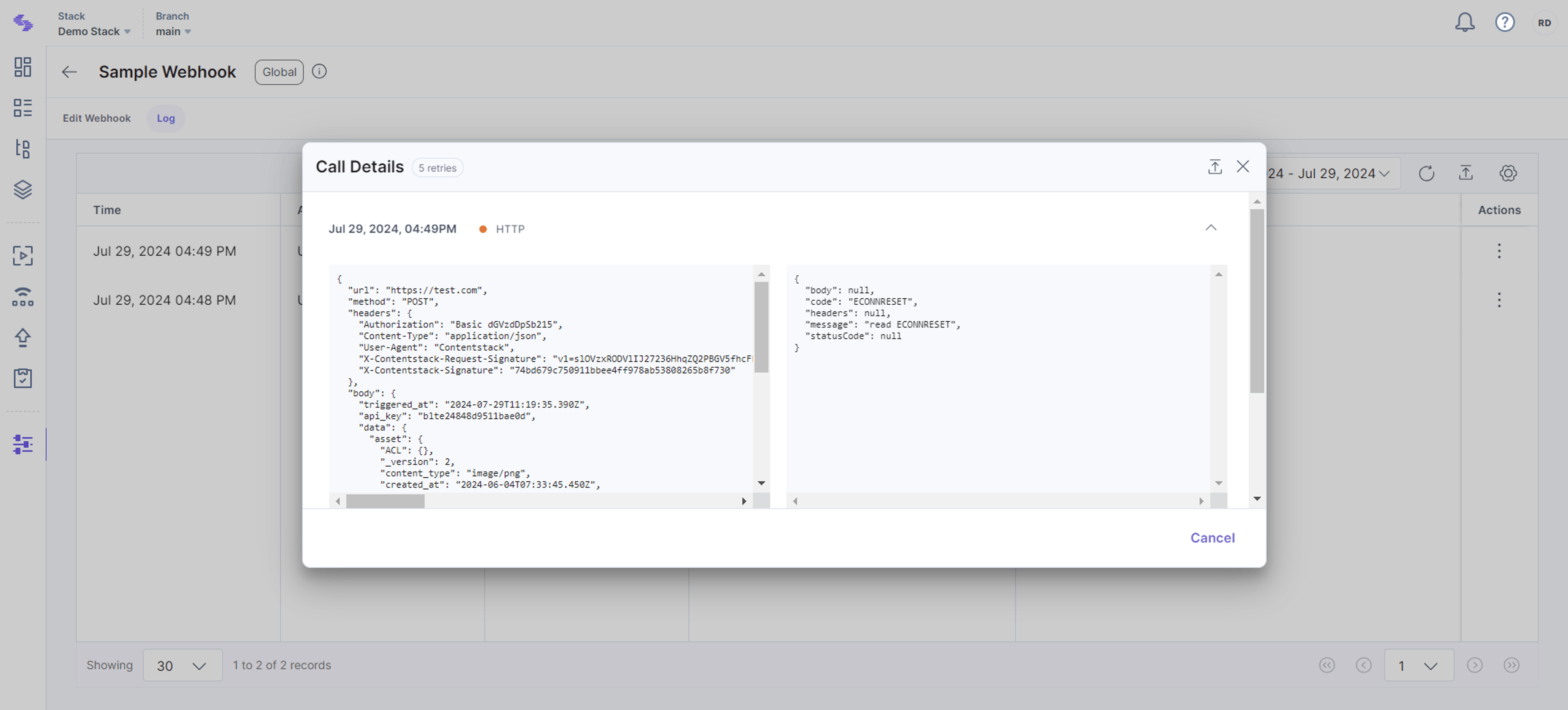Viewport: 1568px width, 710px height.
Task: Export call details using modal upload icon
Action: [1214, 167]
